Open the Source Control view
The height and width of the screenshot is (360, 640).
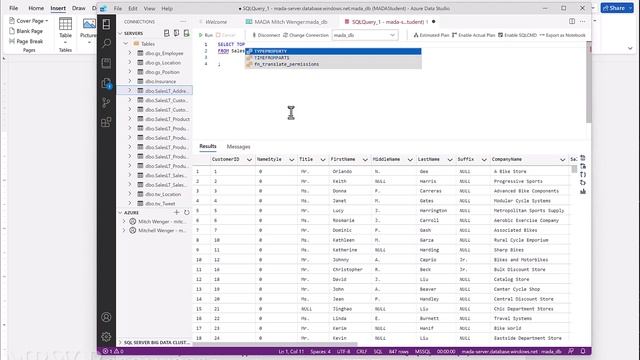[x=106, y=102]
